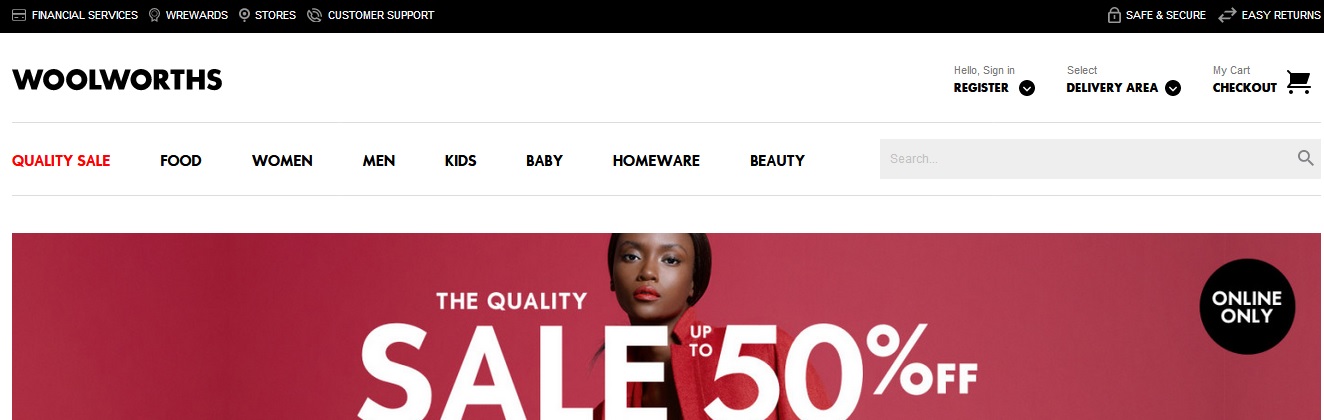1324x420 pixels.
Task: Click the Woolworths logo
Action: click(x=117, y=80)
